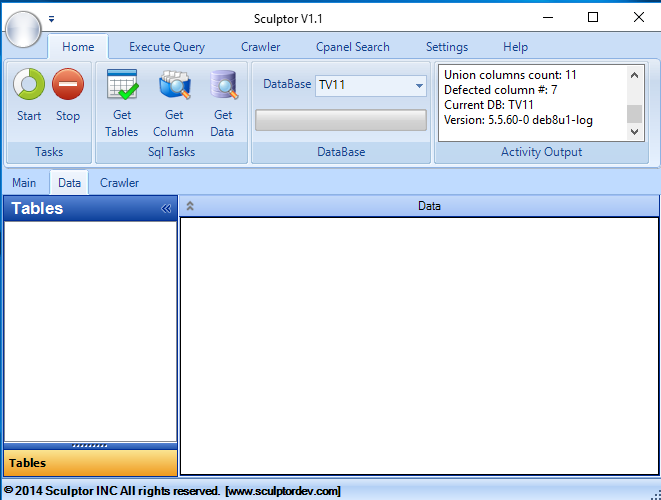This screenshot has height=500, width=661.
Task: Switch to the Execute Query ribbon tab
Action: 167,47
